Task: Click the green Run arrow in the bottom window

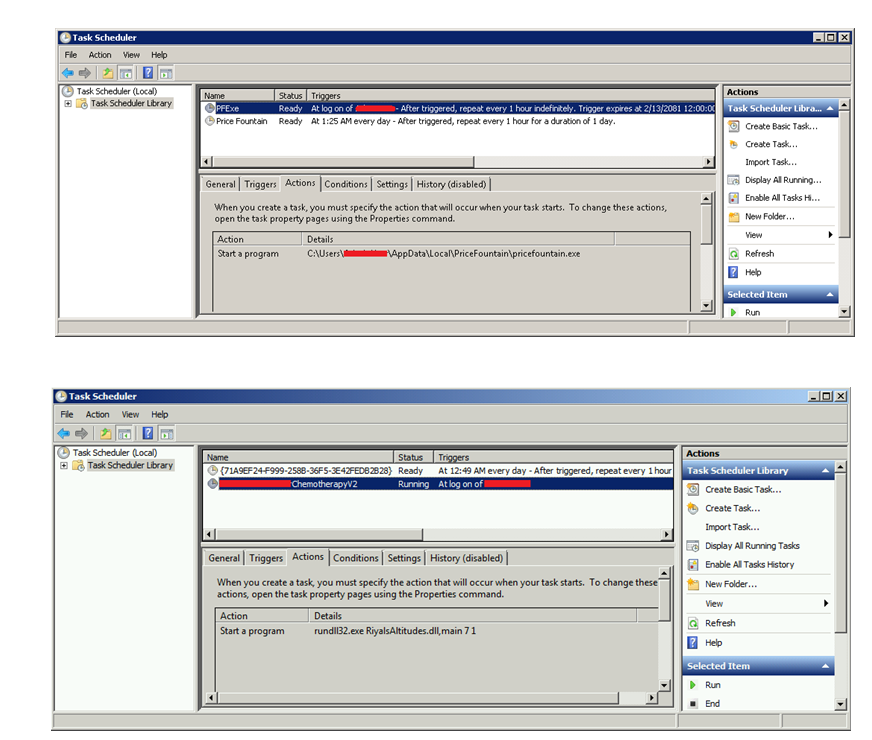Action: (x=693, y=685)
